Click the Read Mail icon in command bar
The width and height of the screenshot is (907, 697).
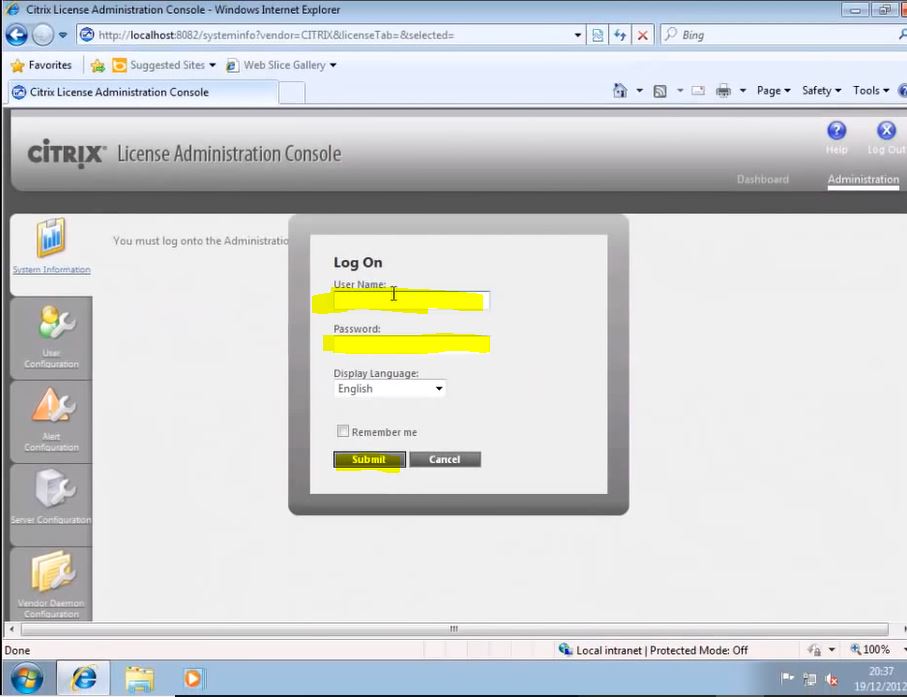point(699,90)
